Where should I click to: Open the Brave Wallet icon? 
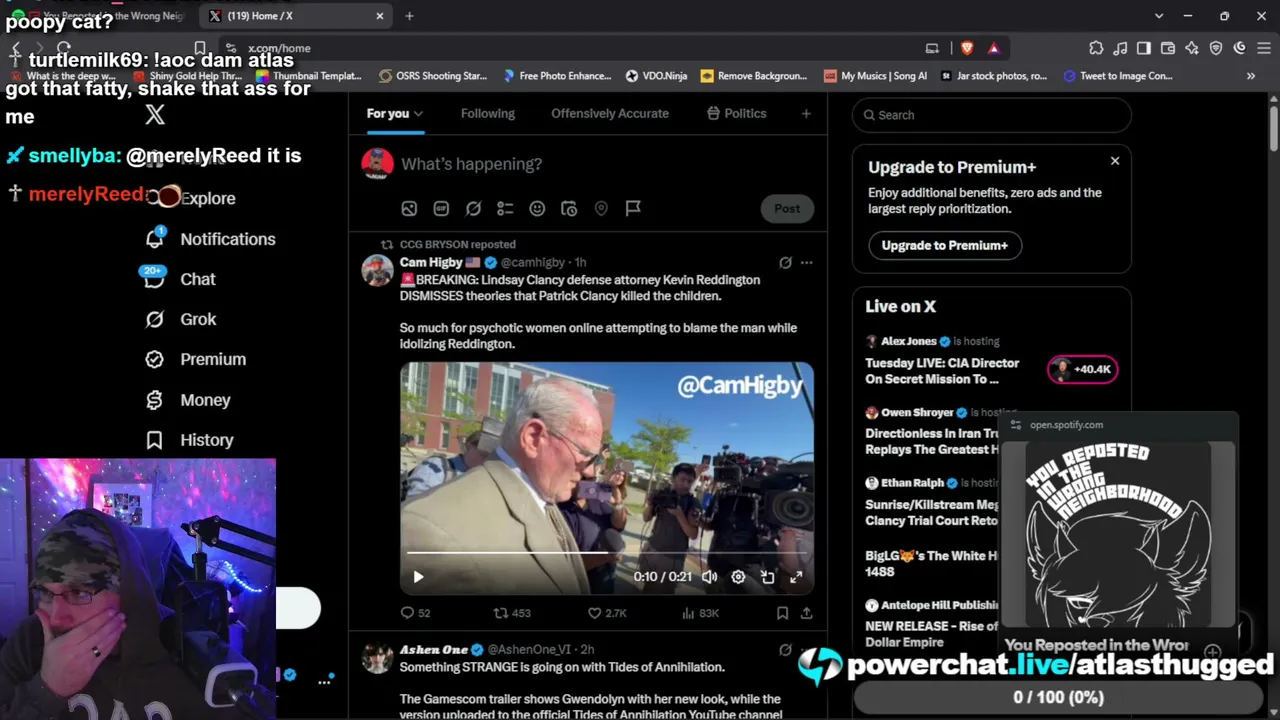pyautogui.click(x=1168, y=48)
